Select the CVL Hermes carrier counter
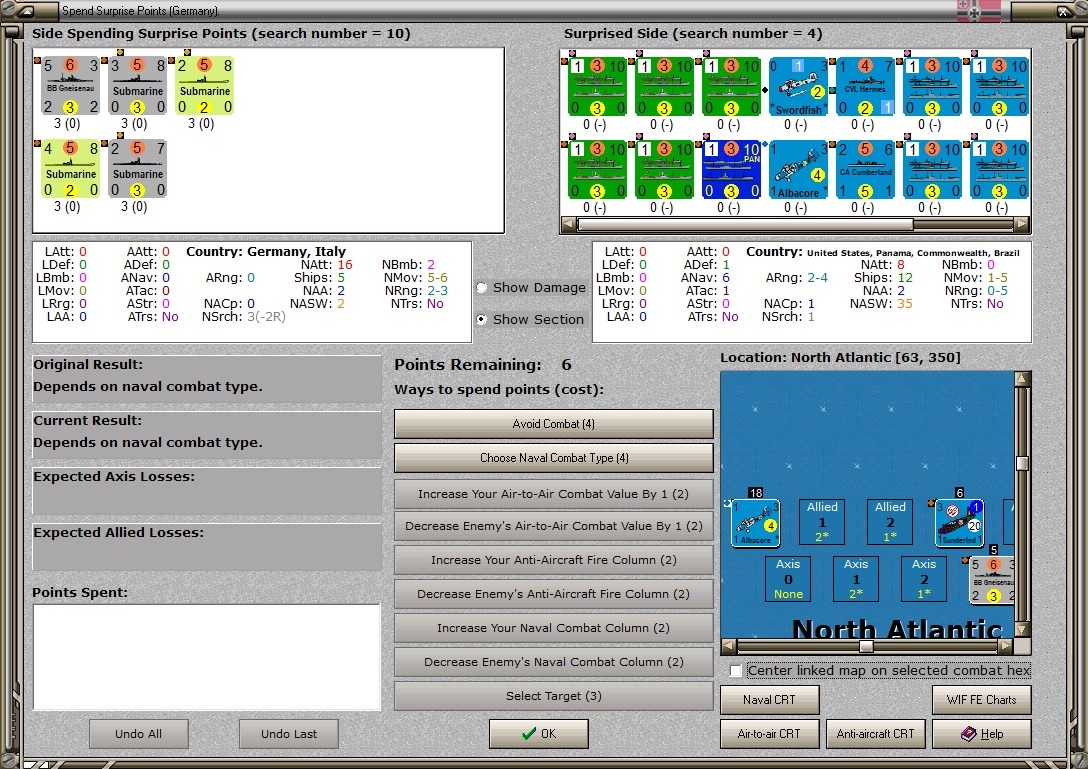The height and width of the screenshot is (769, 1088). 865,85
